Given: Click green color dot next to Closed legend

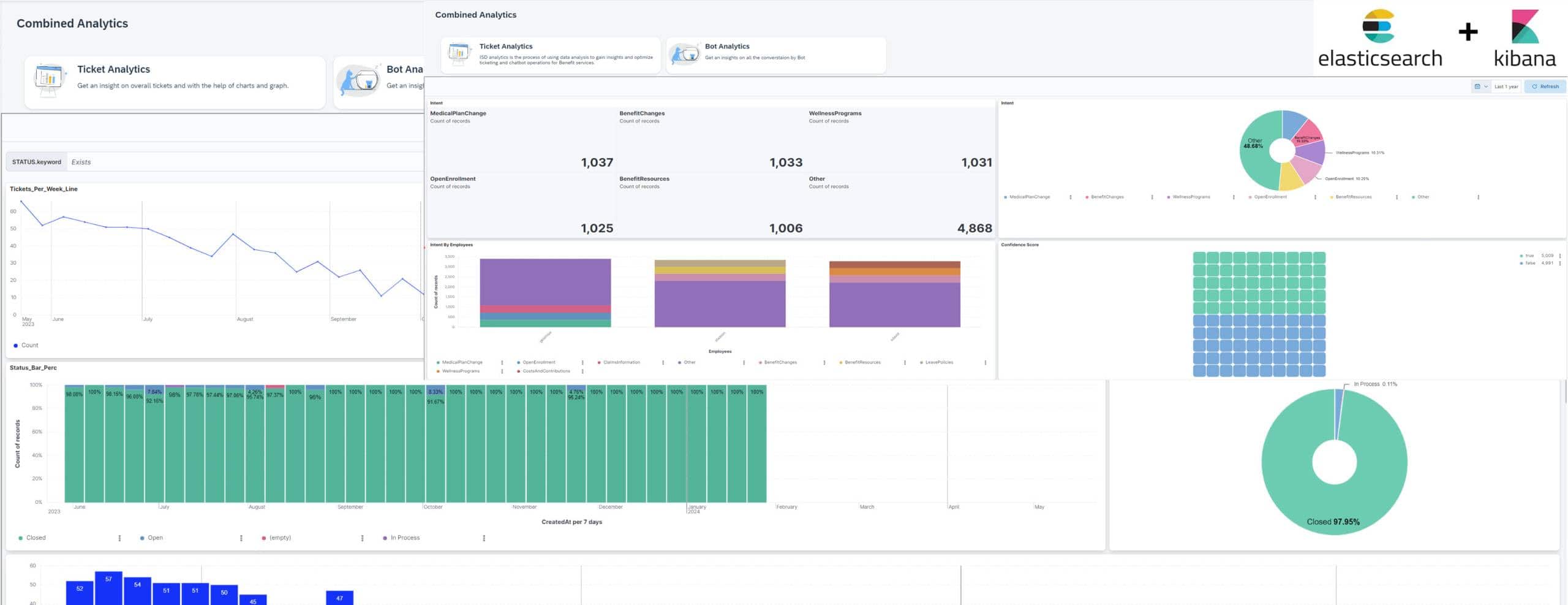Looking at the screenshot, I should (x=21, y=538).
